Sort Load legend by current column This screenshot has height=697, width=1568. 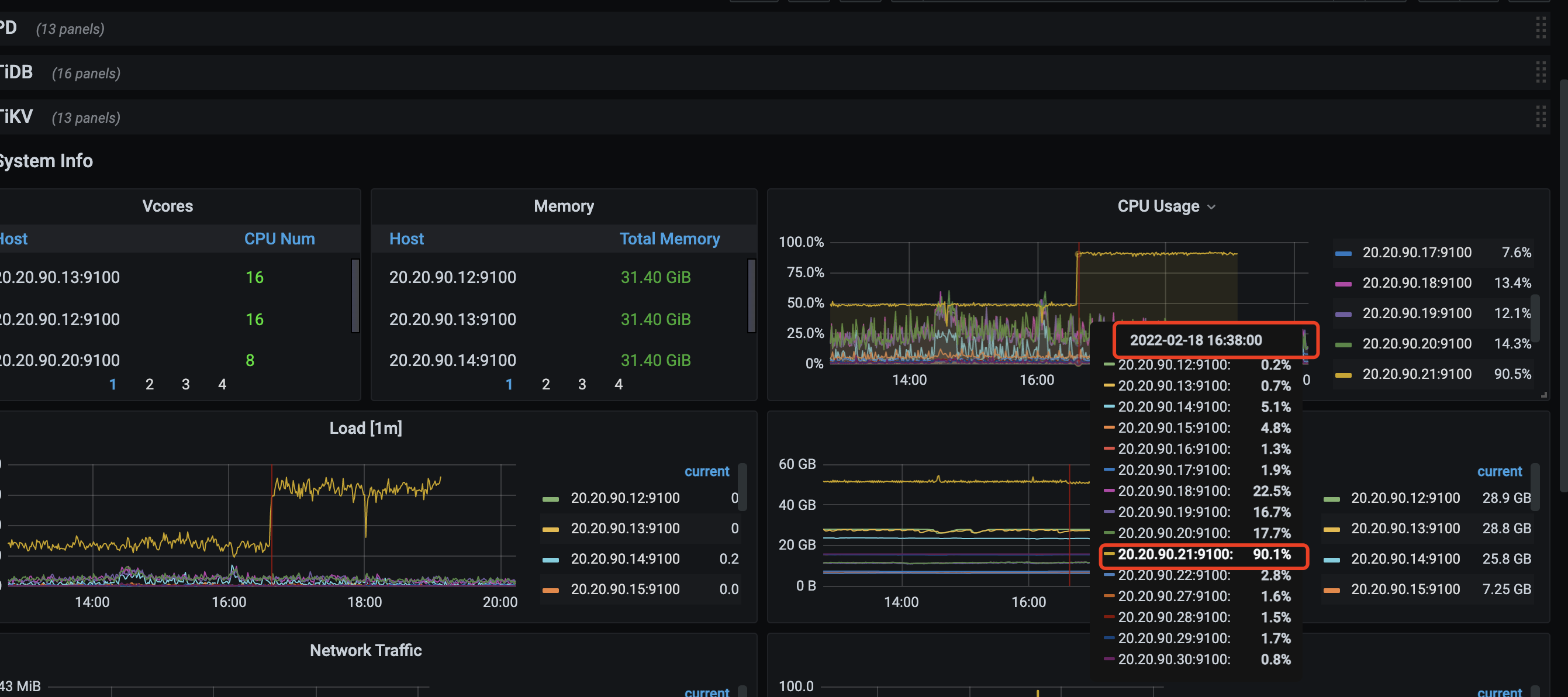click(706, 471)
